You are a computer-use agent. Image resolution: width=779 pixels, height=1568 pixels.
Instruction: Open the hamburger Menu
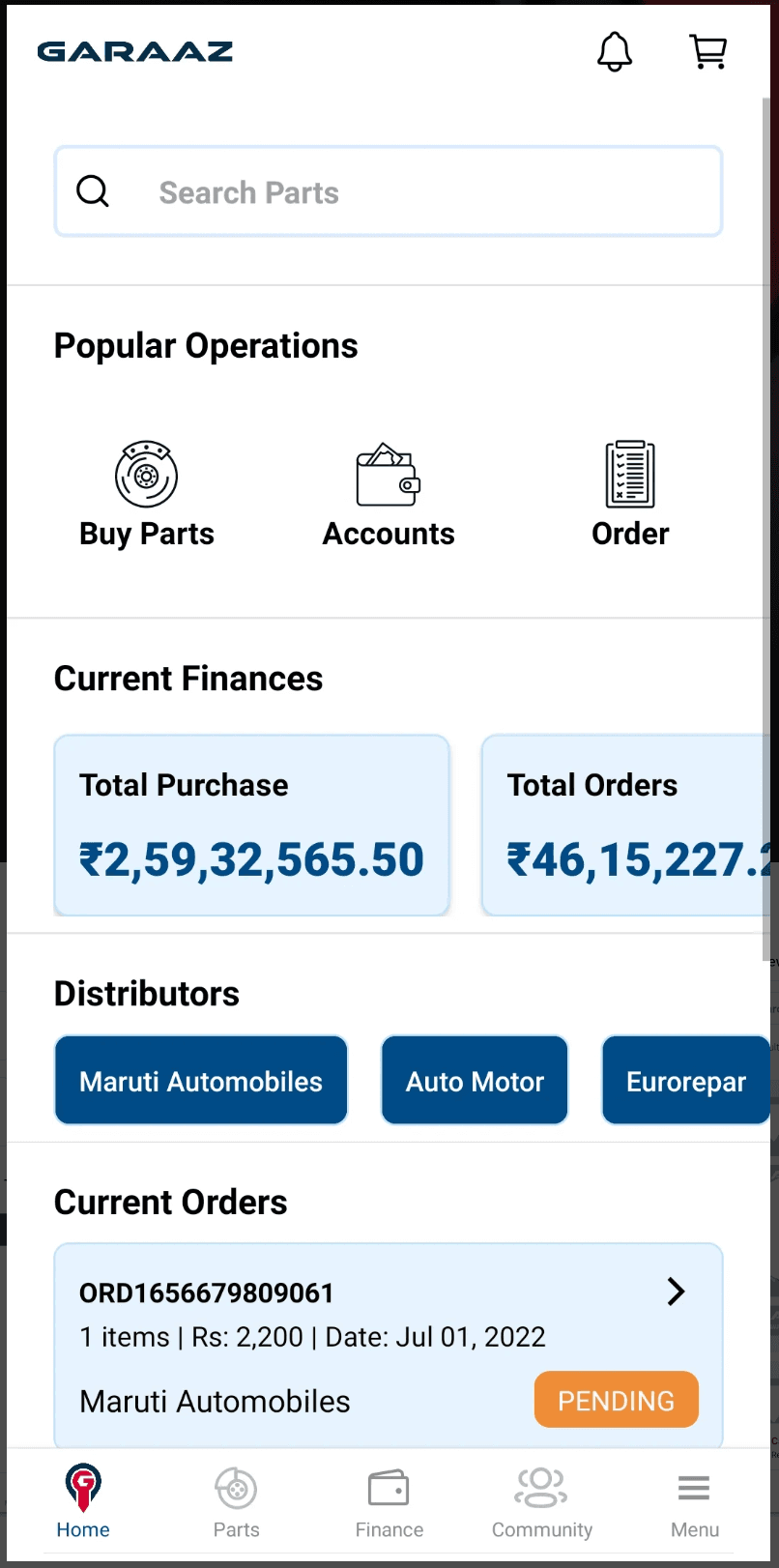(x=694, y=1500)
